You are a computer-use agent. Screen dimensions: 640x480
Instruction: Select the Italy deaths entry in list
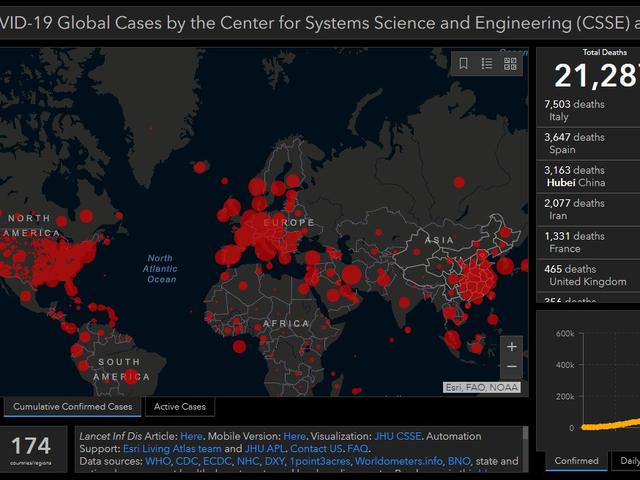point(585,110)
